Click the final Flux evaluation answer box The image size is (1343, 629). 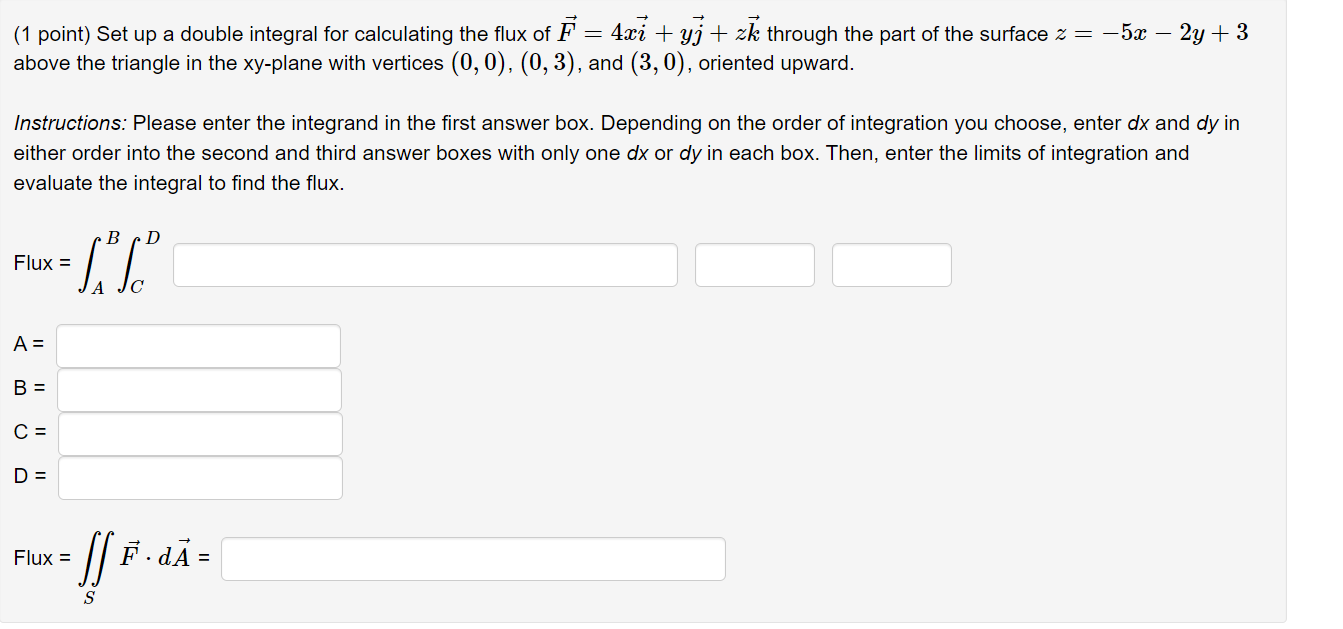tap(474, 558)
